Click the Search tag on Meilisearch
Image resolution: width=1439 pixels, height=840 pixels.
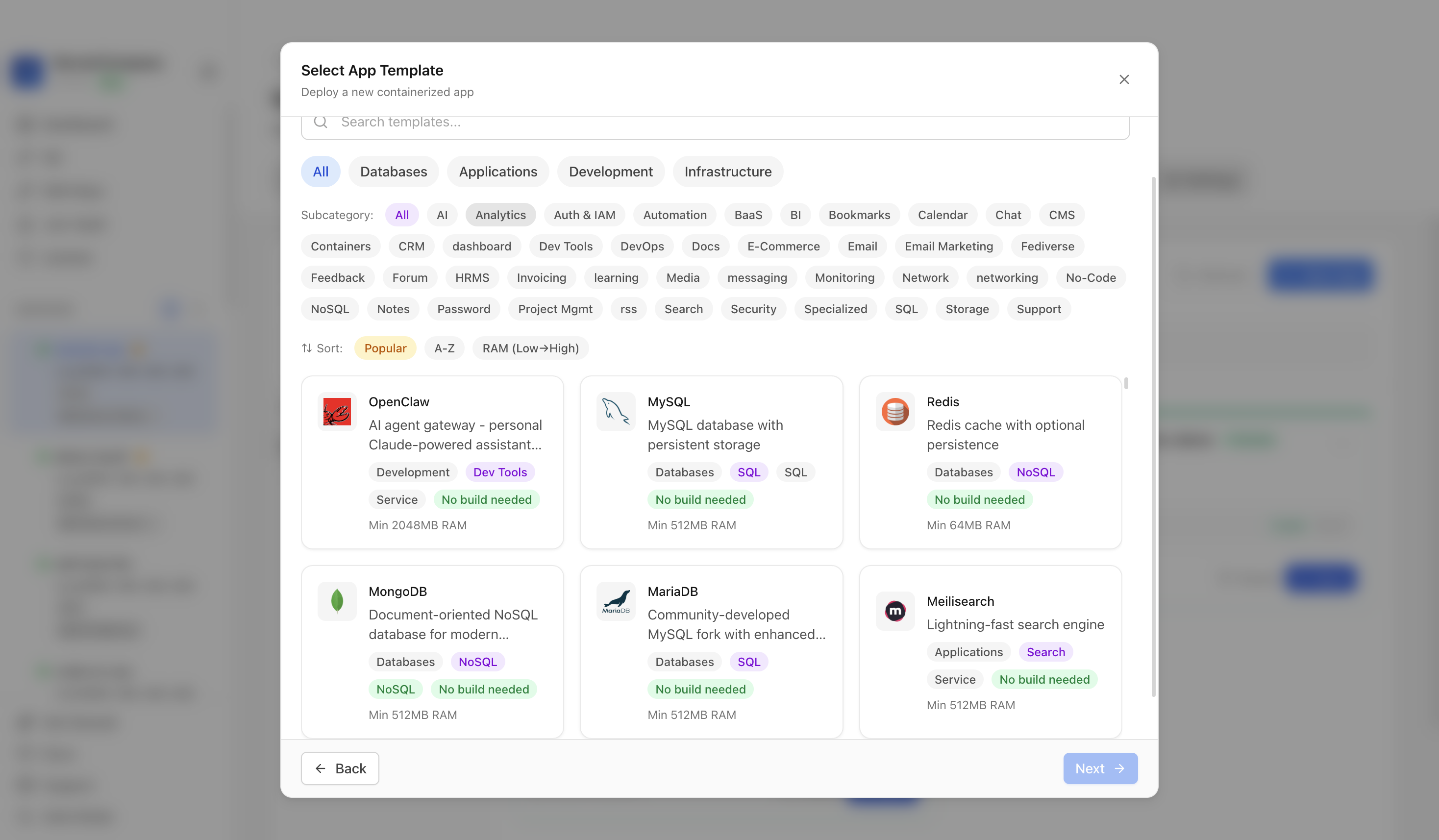tap(1045, 651)
